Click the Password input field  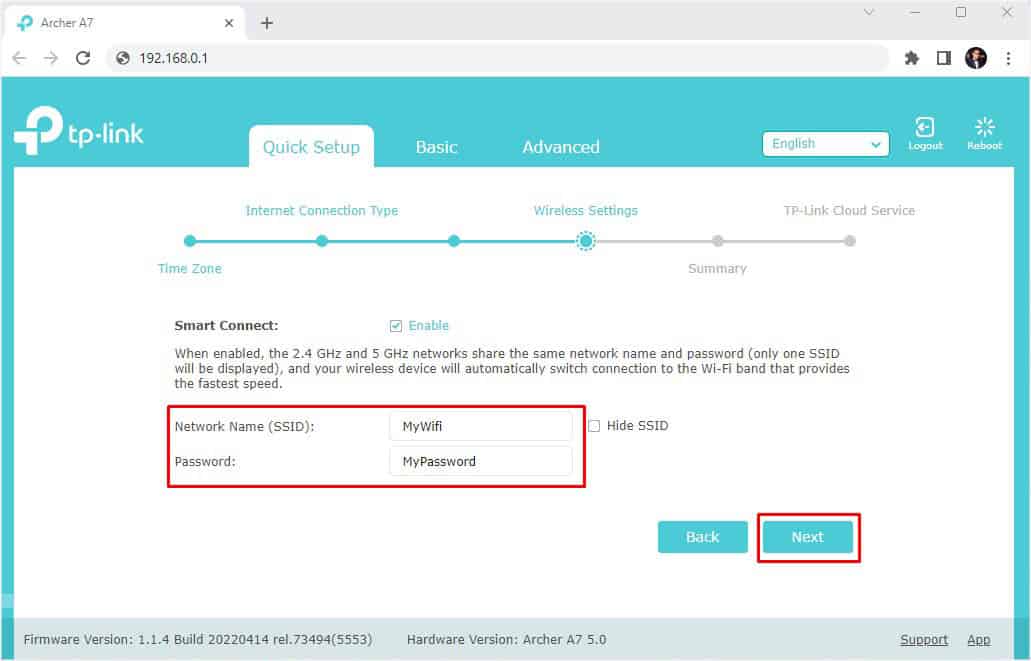tap(481, 461)
